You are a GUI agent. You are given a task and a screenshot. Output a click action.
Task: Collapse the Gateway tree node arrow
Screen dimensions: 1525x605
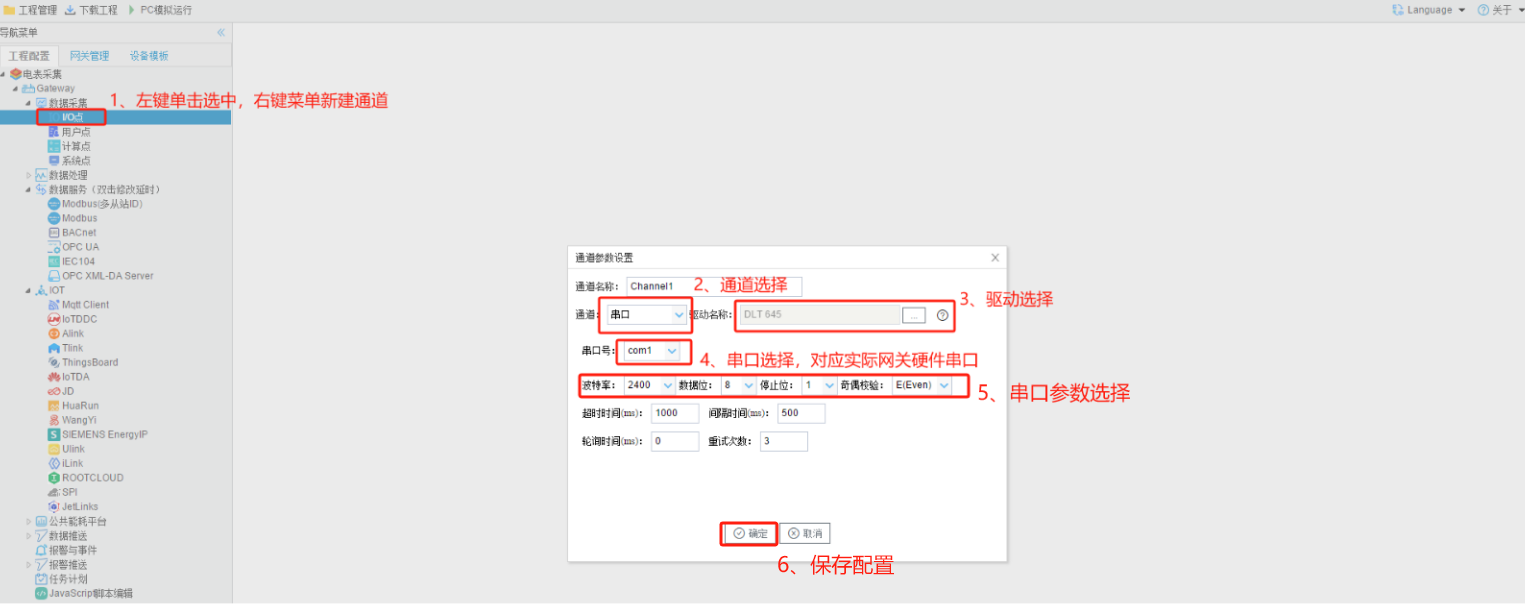(x=16, y=89)
